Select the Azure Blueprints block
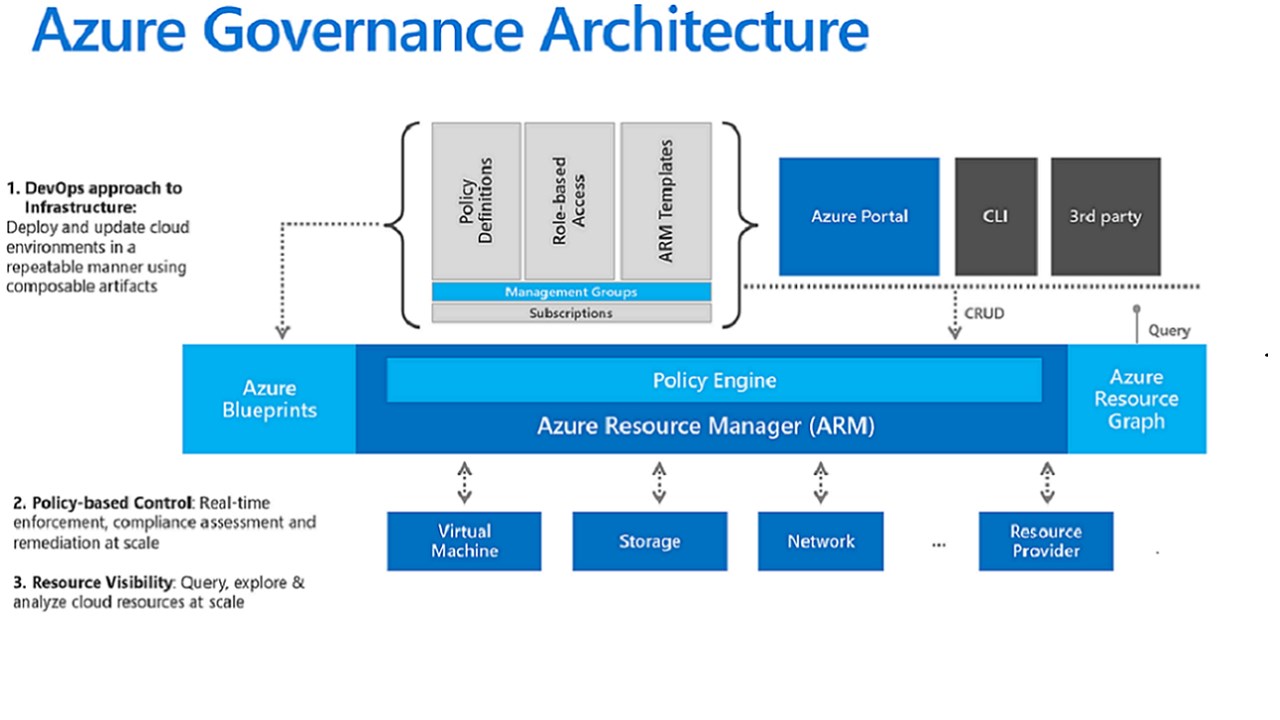Image resolution: width=1280 pixels, height=720 pixels. tap(269, 399)
